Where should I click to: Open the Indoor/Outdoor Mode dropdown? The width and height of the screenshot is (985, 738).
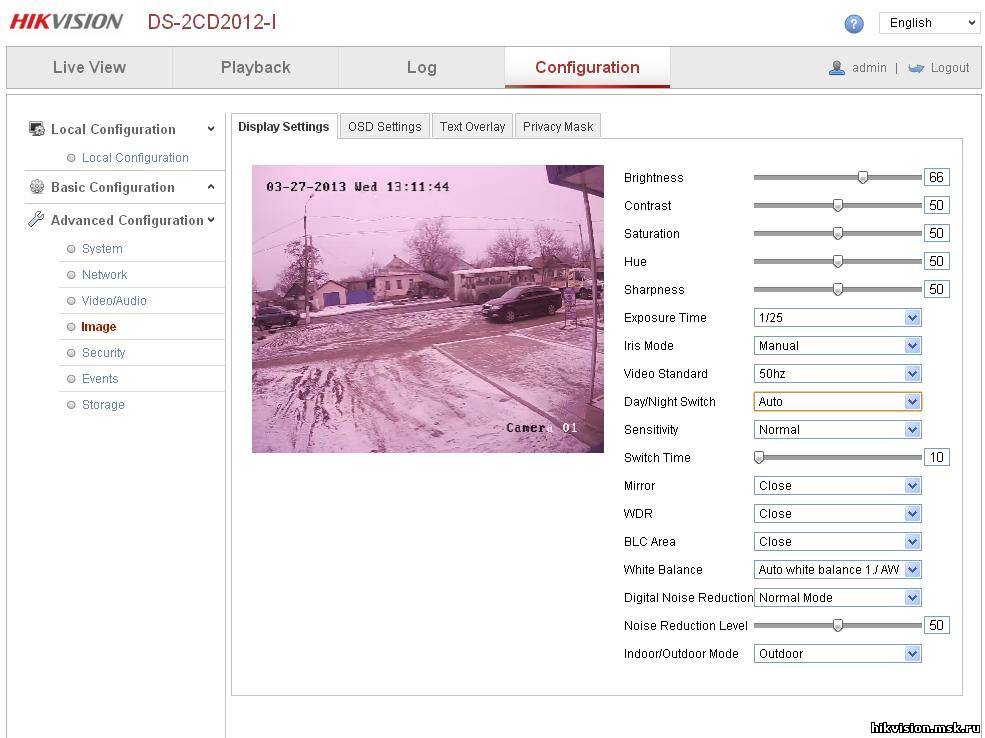837,654
